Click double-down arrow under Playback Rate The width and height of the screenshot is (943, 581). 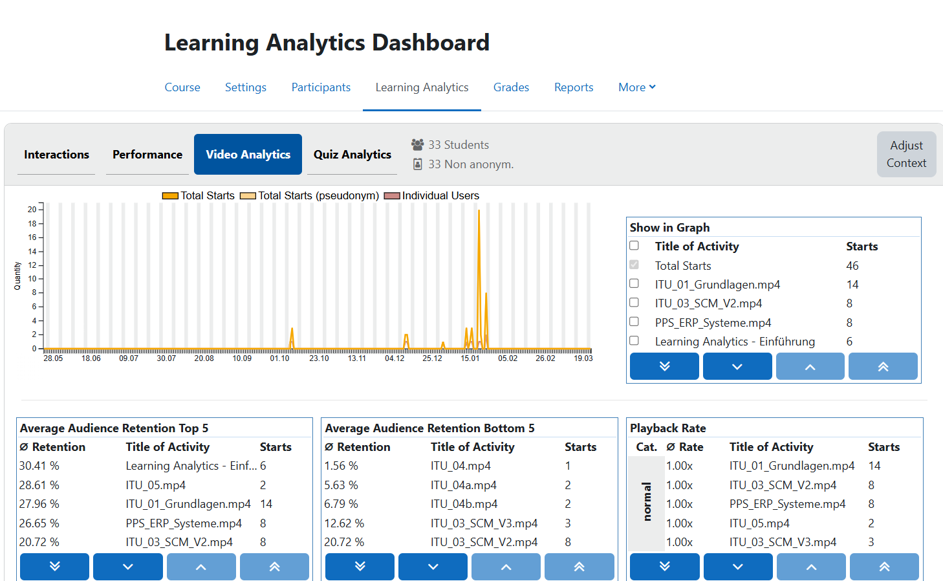click(665, 567)
